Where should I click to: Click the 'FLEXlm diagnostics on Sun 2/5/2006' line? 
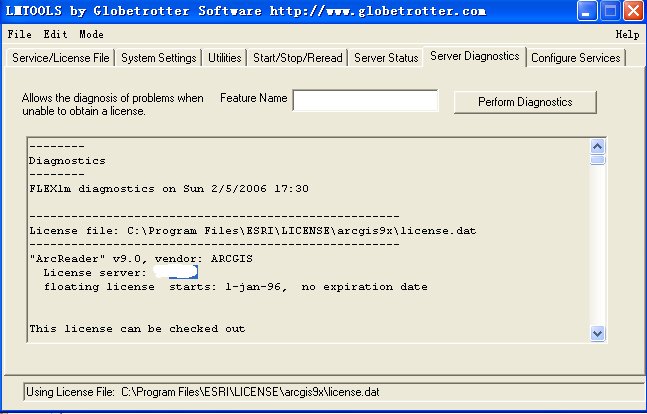(169, 189)
